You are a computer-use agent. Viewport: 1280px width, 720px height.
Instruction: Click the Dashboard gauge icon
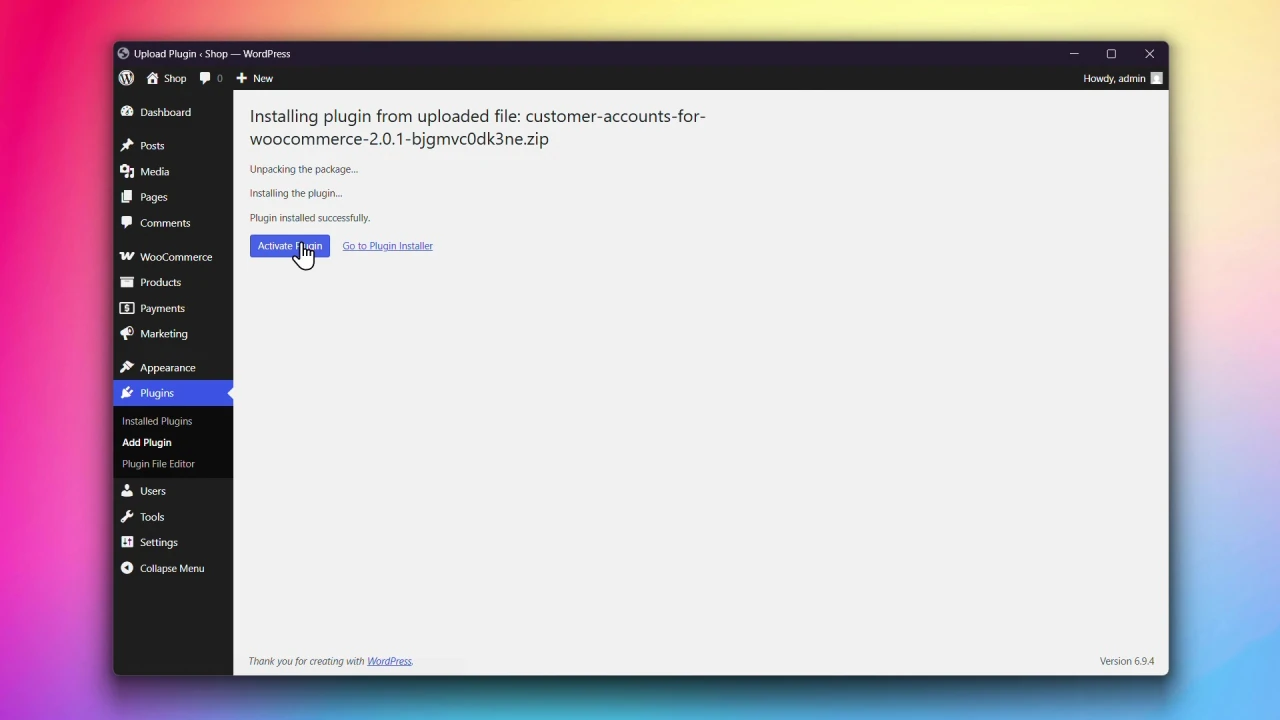click(x=127, y=112)
